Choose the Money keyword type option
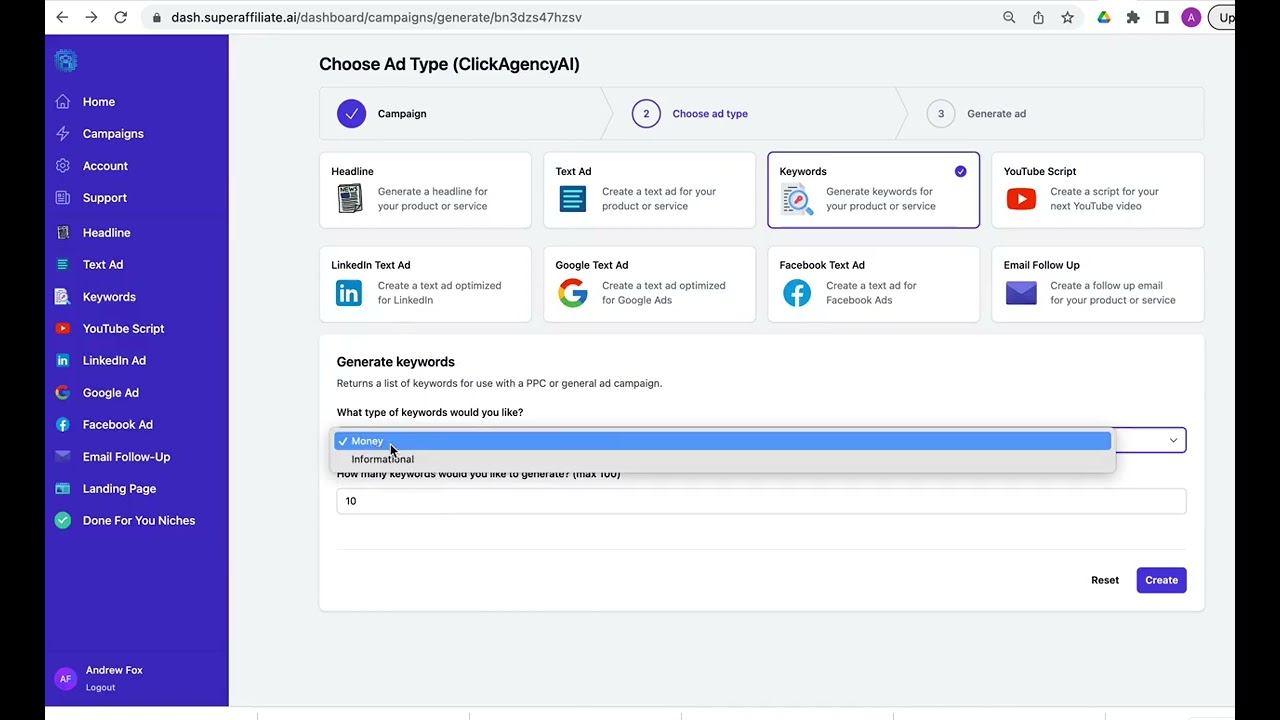Viewport: 1280px width, 720px height. [x=367, y=441]
